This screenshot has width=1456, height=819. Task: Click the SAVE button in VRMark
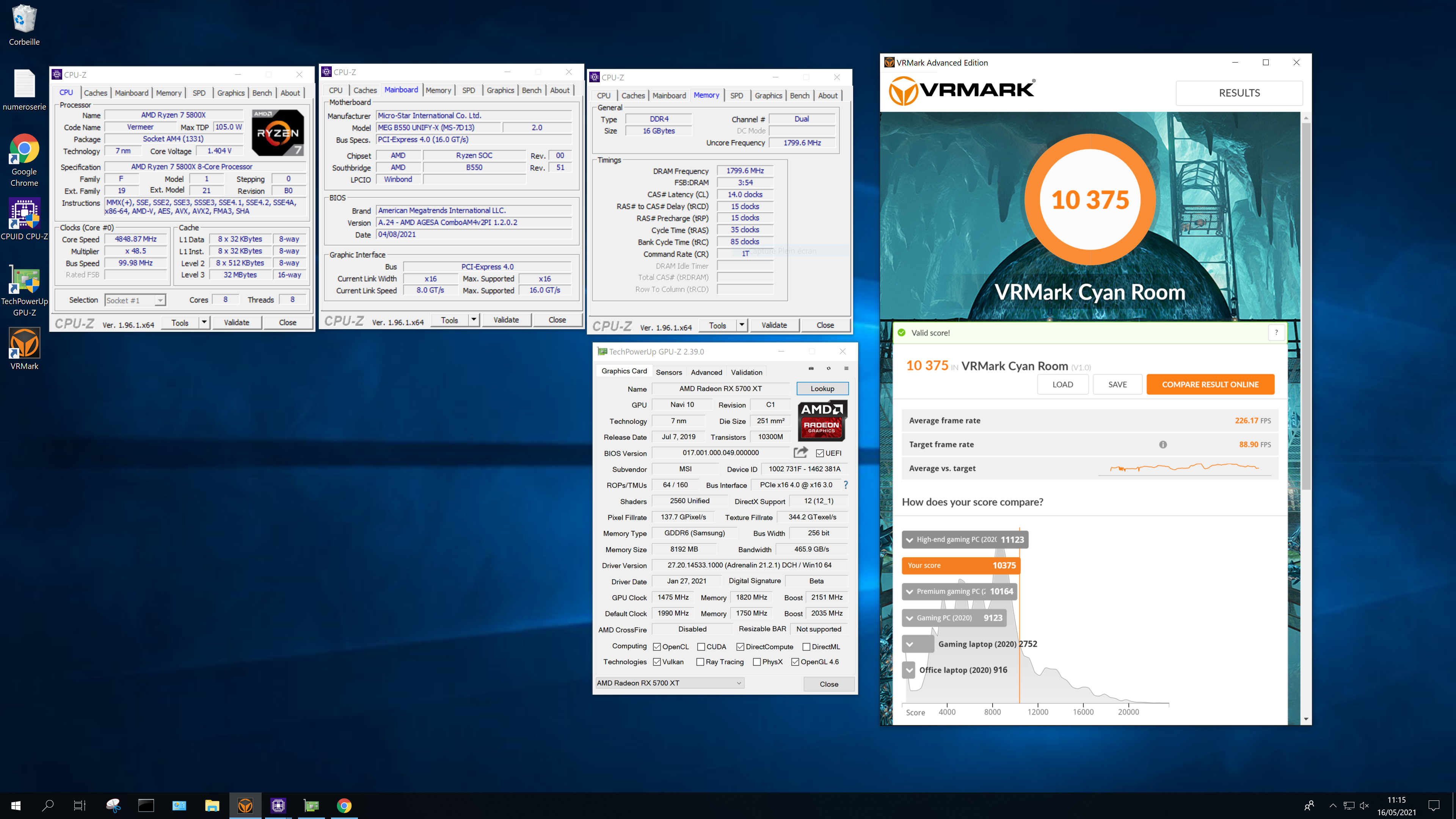(1117, 384)
